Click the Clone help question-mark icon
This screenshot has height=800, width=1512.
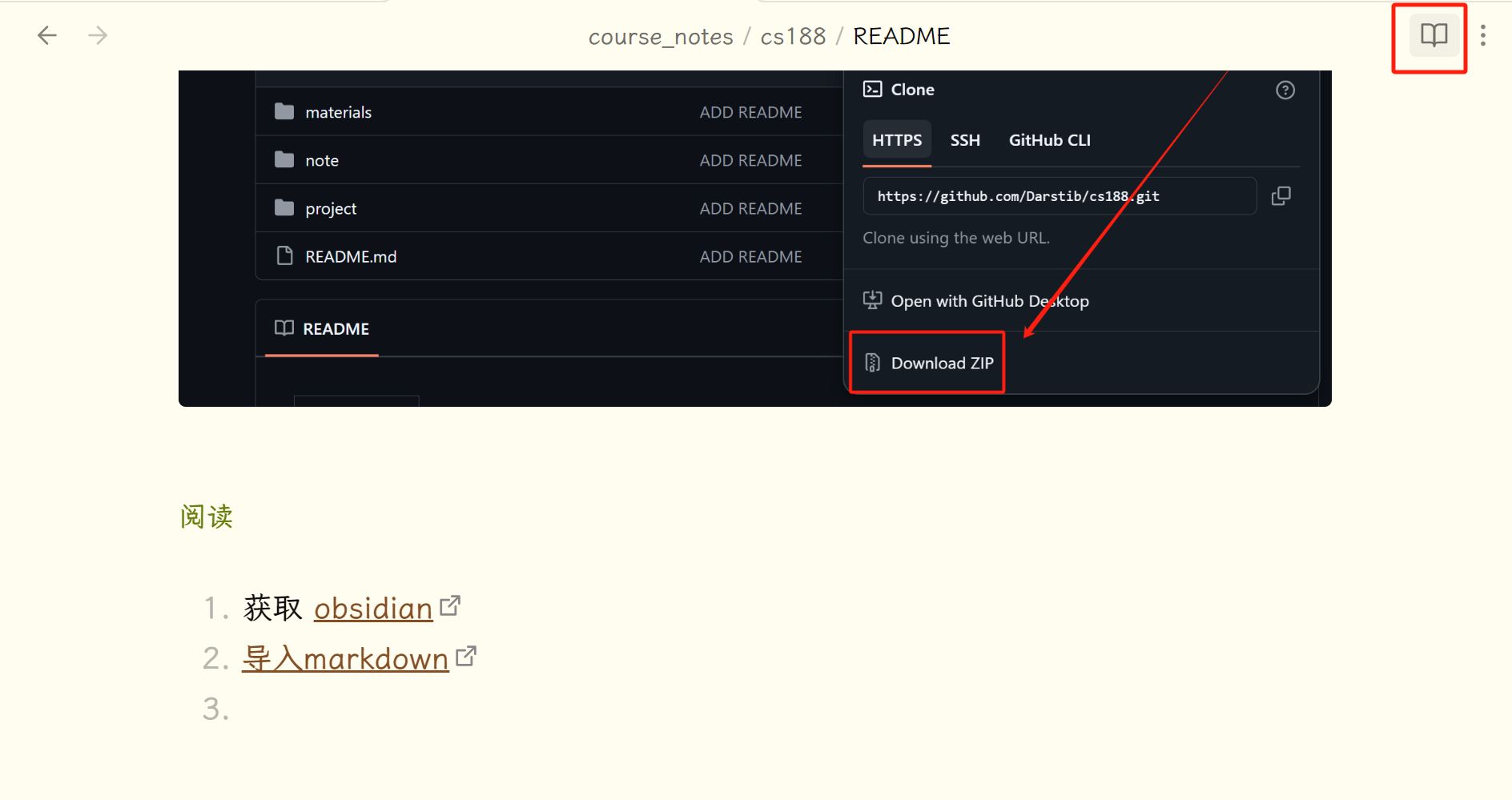point(1285,90)
